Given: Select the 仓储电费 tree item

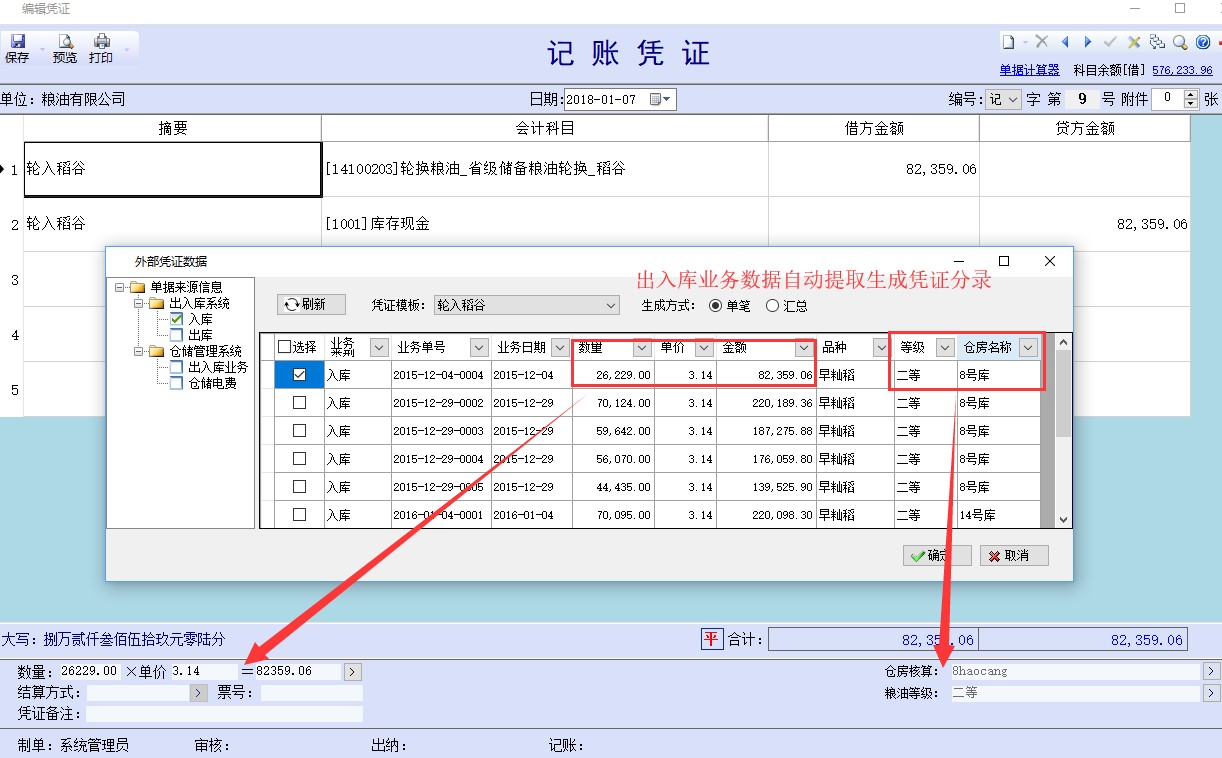Looking at the screenshot, I should click(211, 382).
